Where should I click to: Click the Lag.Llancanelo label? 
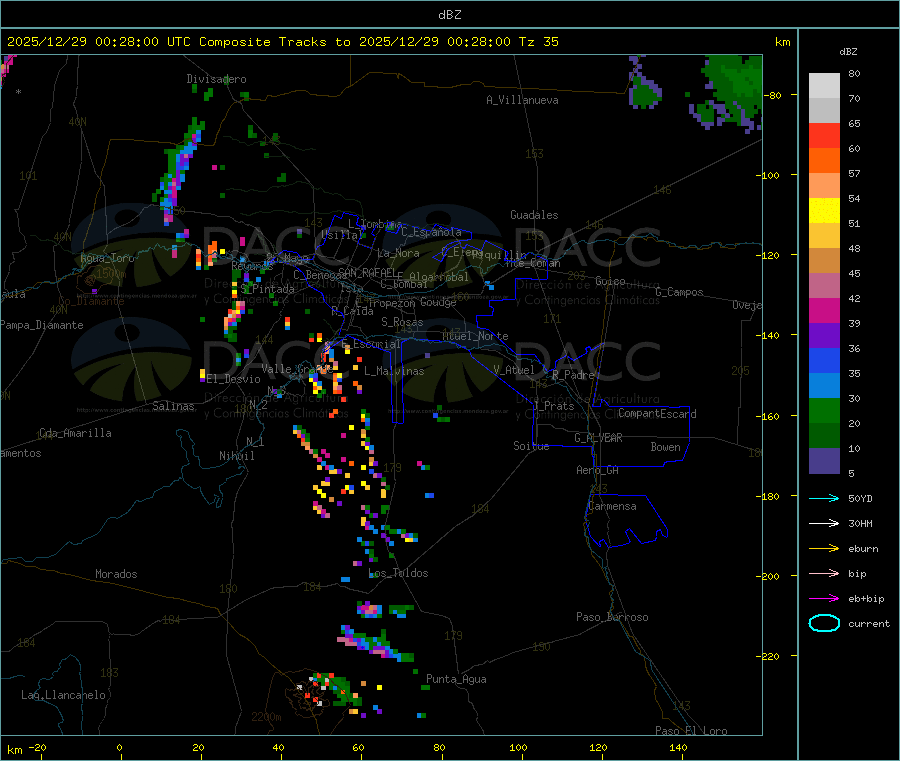63,695
